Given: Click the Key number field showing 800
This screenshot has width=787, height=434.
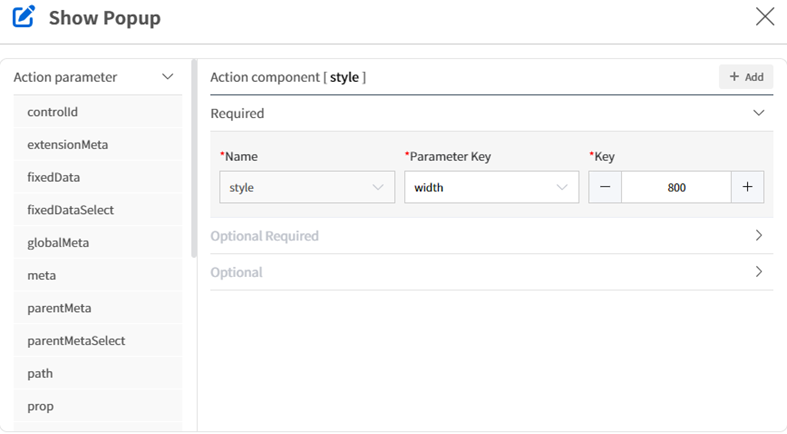Looking at the screenshot, I should click(x=676, y=187).
